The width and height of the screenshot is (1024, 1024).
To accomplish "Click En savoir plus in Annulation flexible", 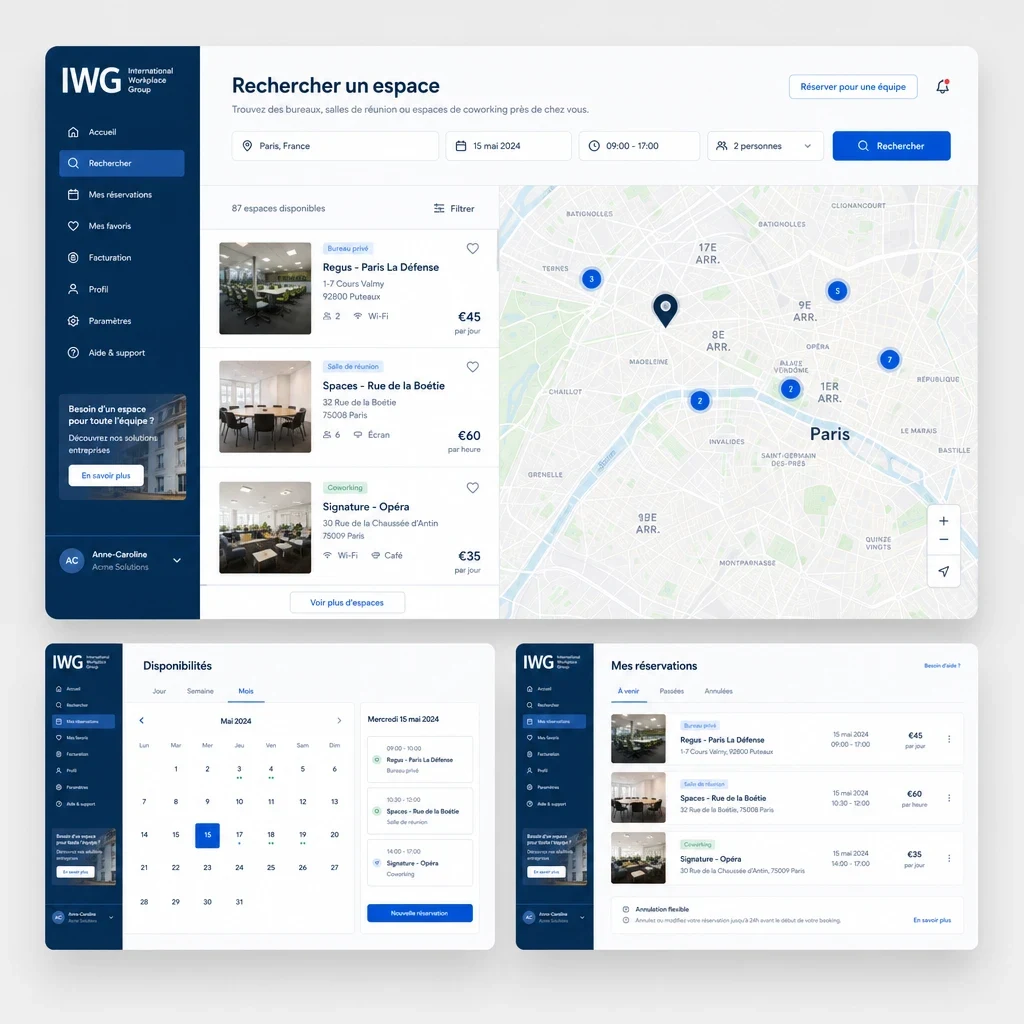I will point(932,920).
